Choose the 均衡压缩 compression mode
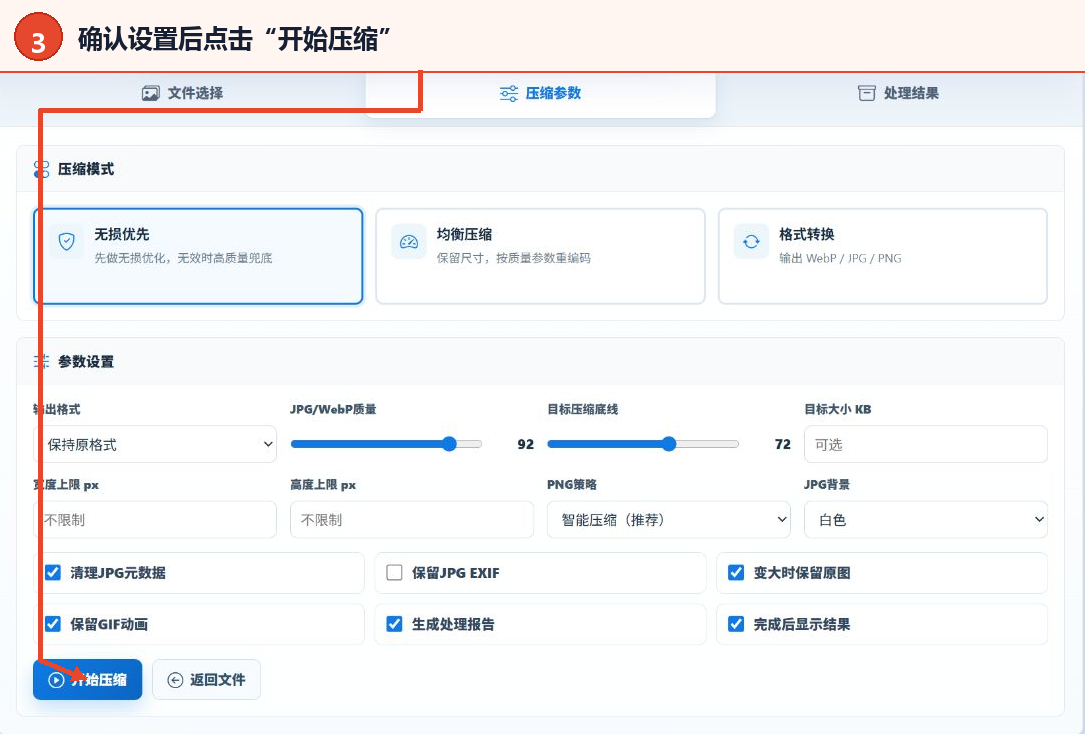Screen dimensions: 1085x734 click(540, 256)
